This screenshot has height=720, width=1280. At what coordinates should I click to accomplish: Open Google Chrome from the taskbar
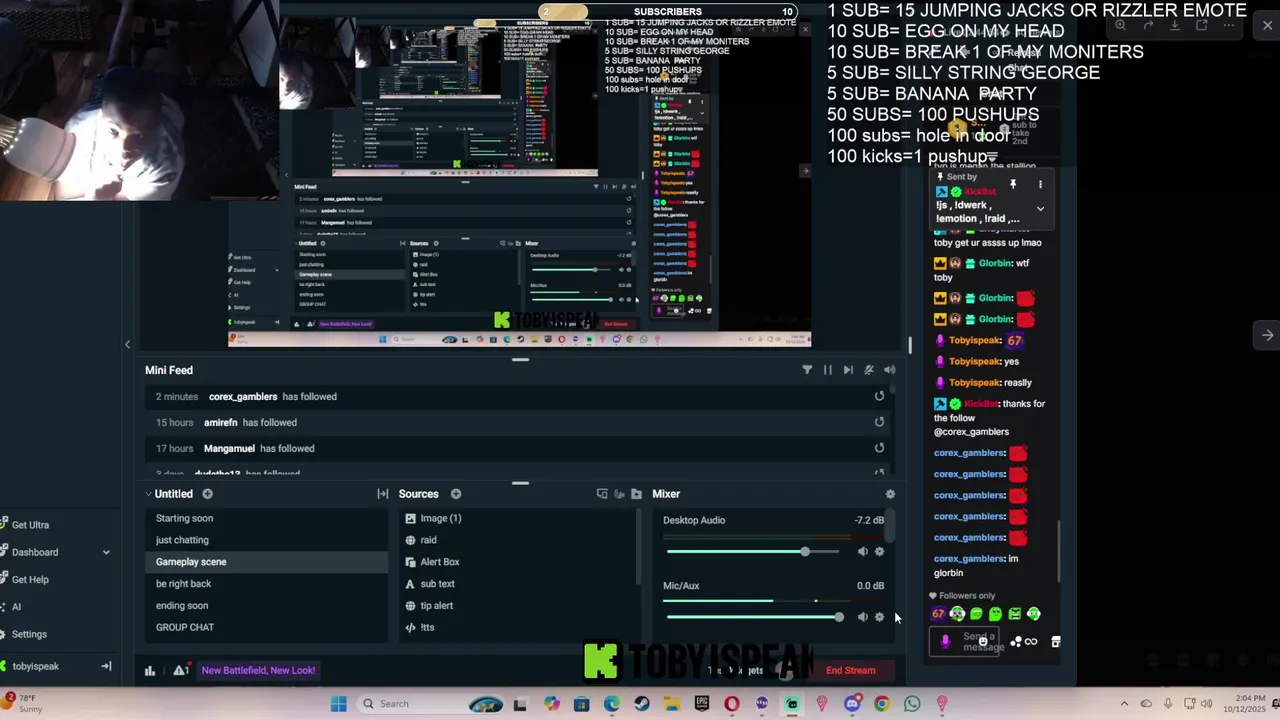click(881, 704)
